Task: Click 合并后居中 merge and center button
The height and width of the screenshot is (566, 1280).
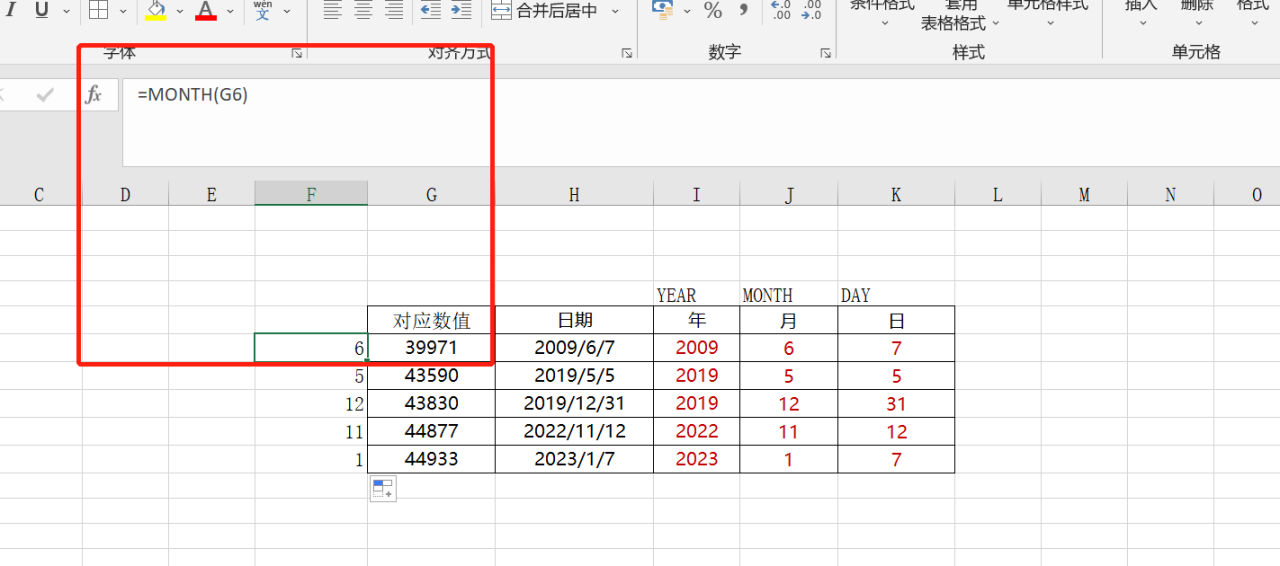Action: coord(545,11)
